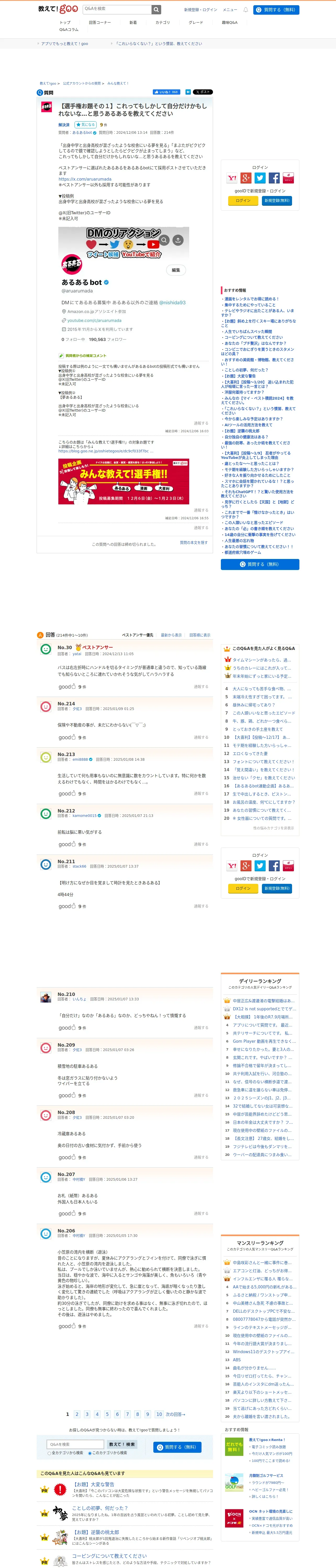Select 全カテゴリから検索 radio button
This screenshot has height=1568, width=336.
point(49,1453)
